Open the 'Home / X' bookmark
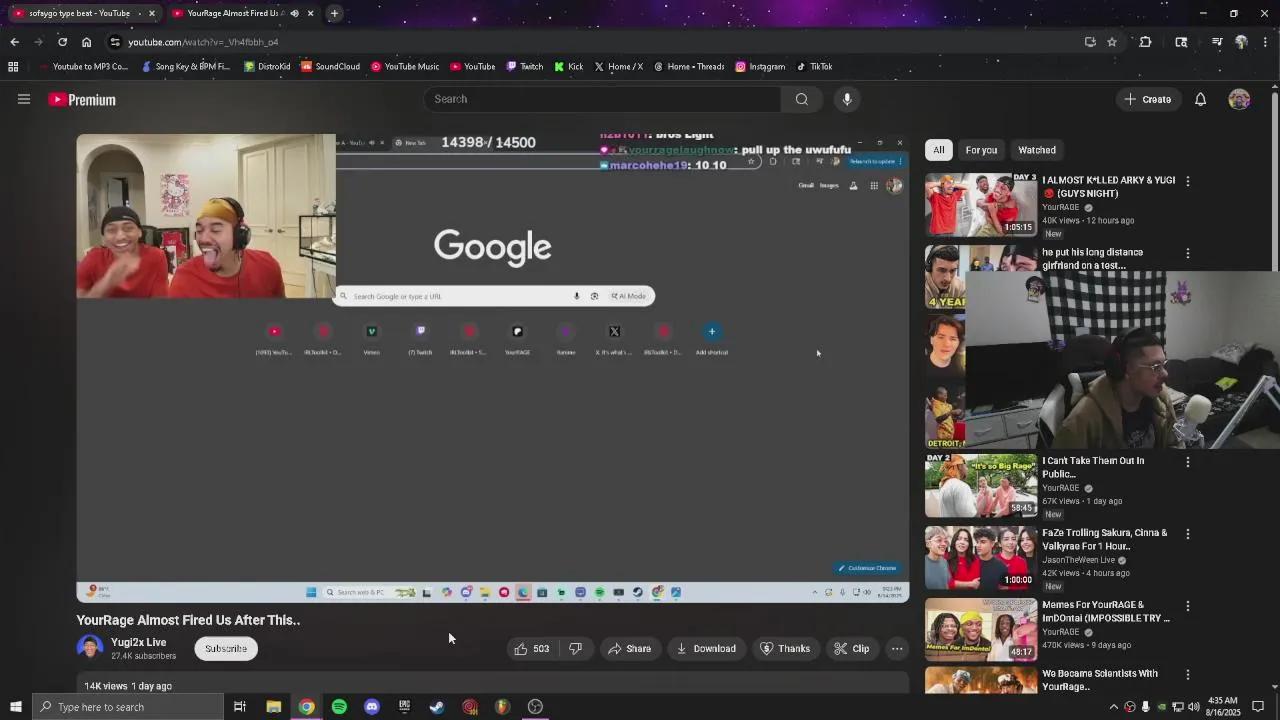The image size is (1280, 720). point(618,67)
